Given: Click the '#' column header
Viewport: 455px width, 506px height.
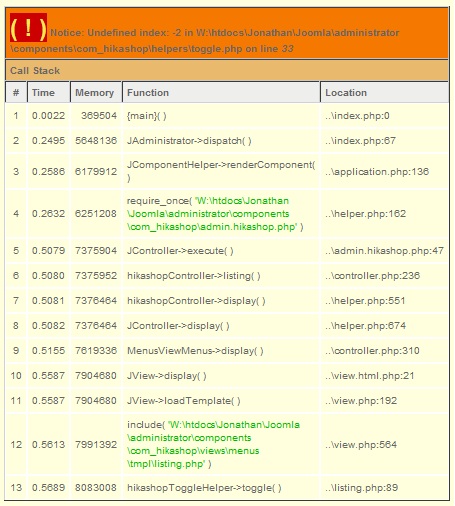Looking at the screenshot, I should point(16,93).
